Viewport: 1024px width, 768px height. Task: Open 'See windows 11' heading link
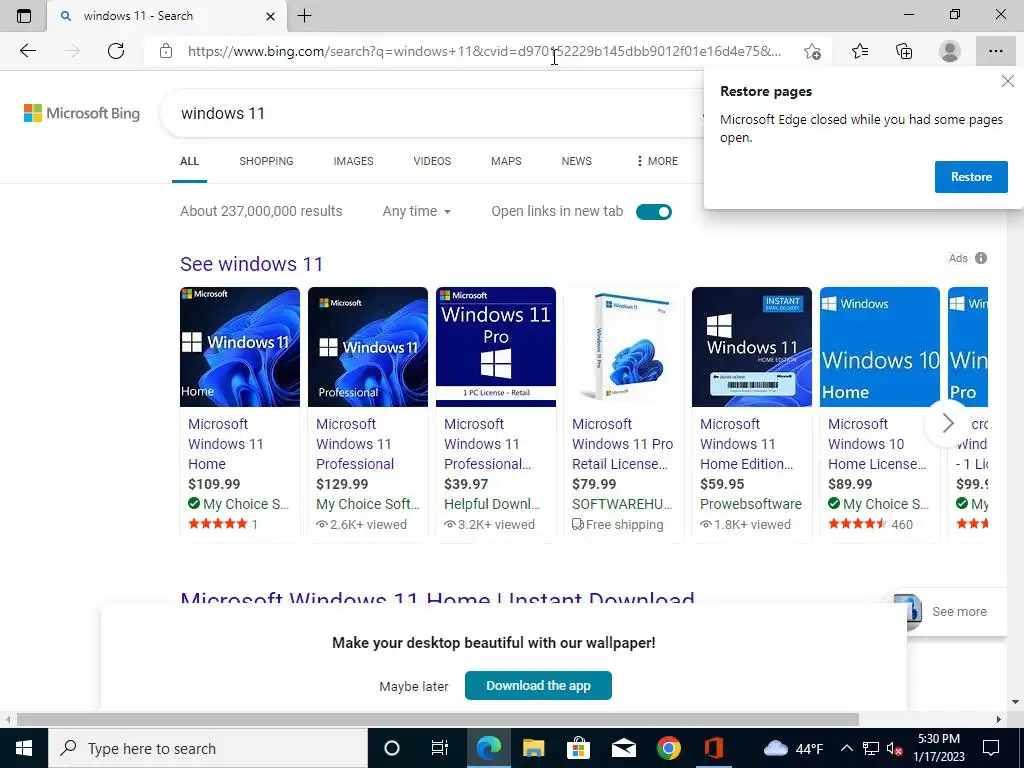coord(251,264)
